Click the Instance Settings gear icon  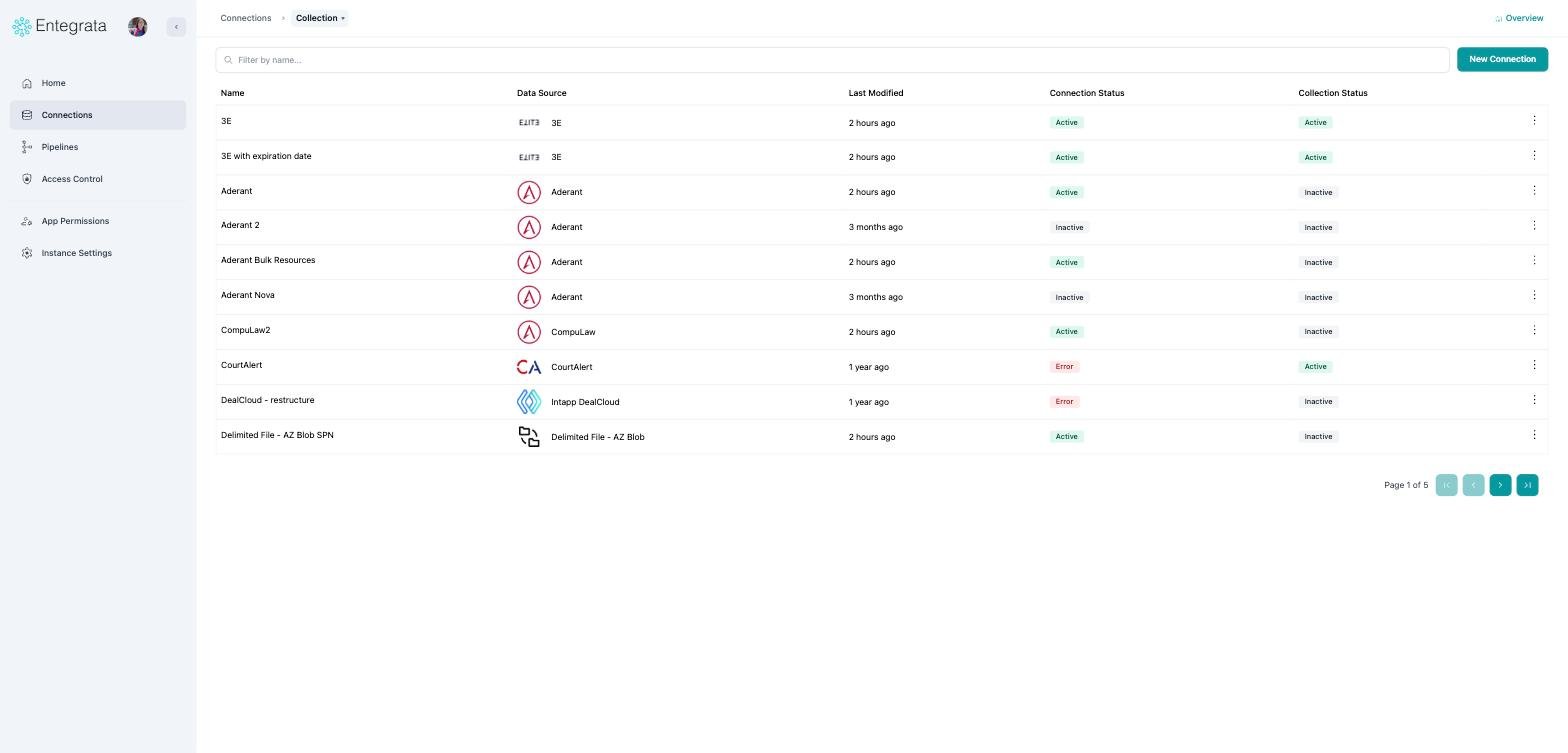27,253
